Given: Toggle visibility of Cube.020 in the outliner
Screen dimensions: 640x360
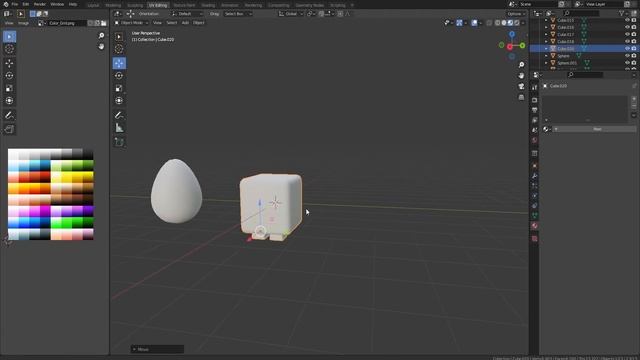Looking at the screenshot, I should (x=627, y=49).
